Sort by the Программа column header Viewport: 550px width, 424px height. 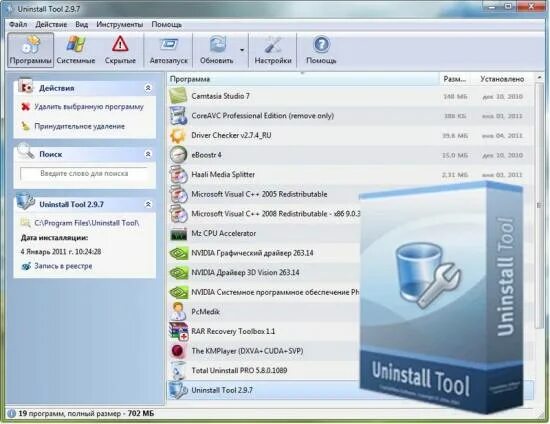coord(303,79)
